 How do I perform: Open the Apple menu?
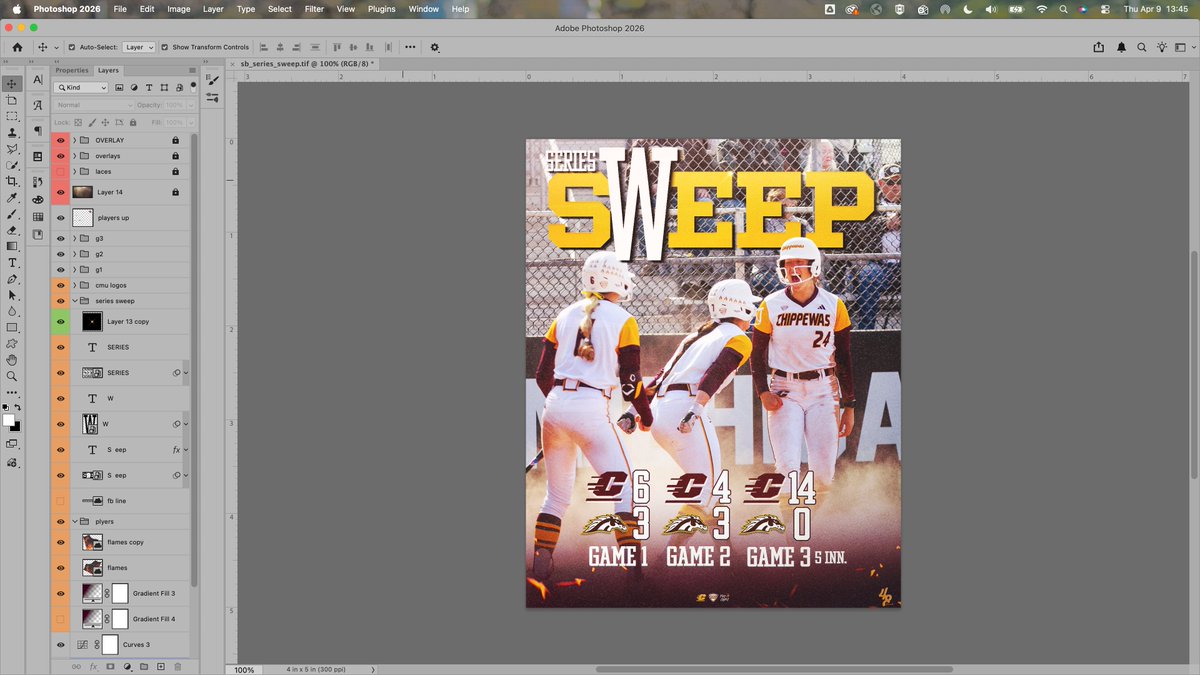[16, 9]
